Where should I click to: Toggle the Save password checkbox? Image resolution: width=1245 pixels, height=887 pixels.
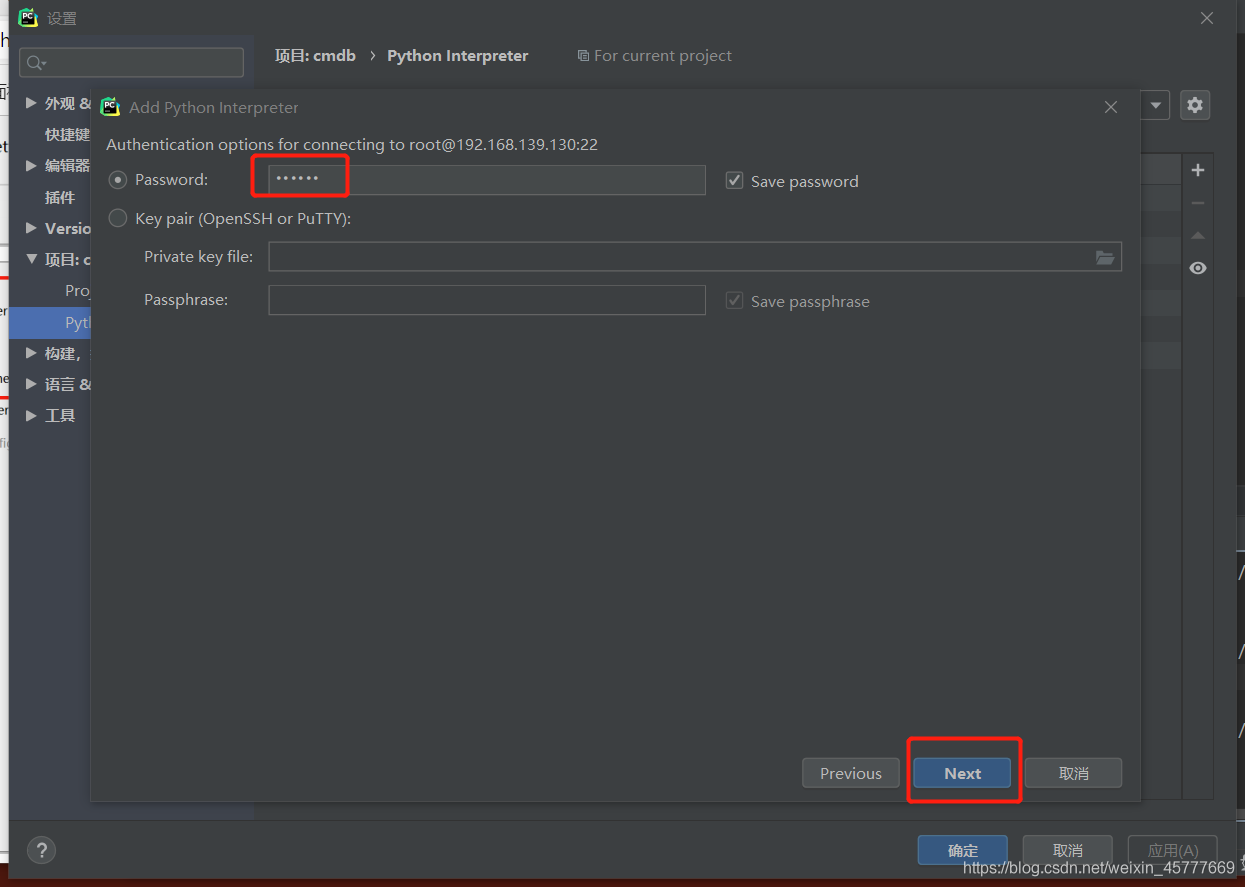pos(734,181)
